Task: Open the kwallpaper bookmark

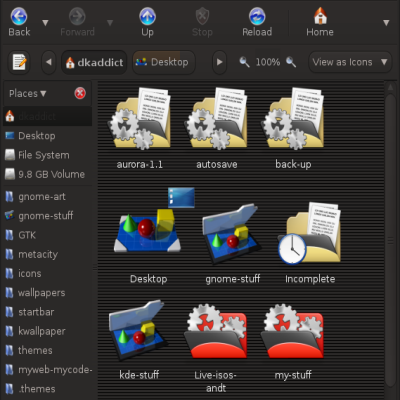Action: (48, 331)
